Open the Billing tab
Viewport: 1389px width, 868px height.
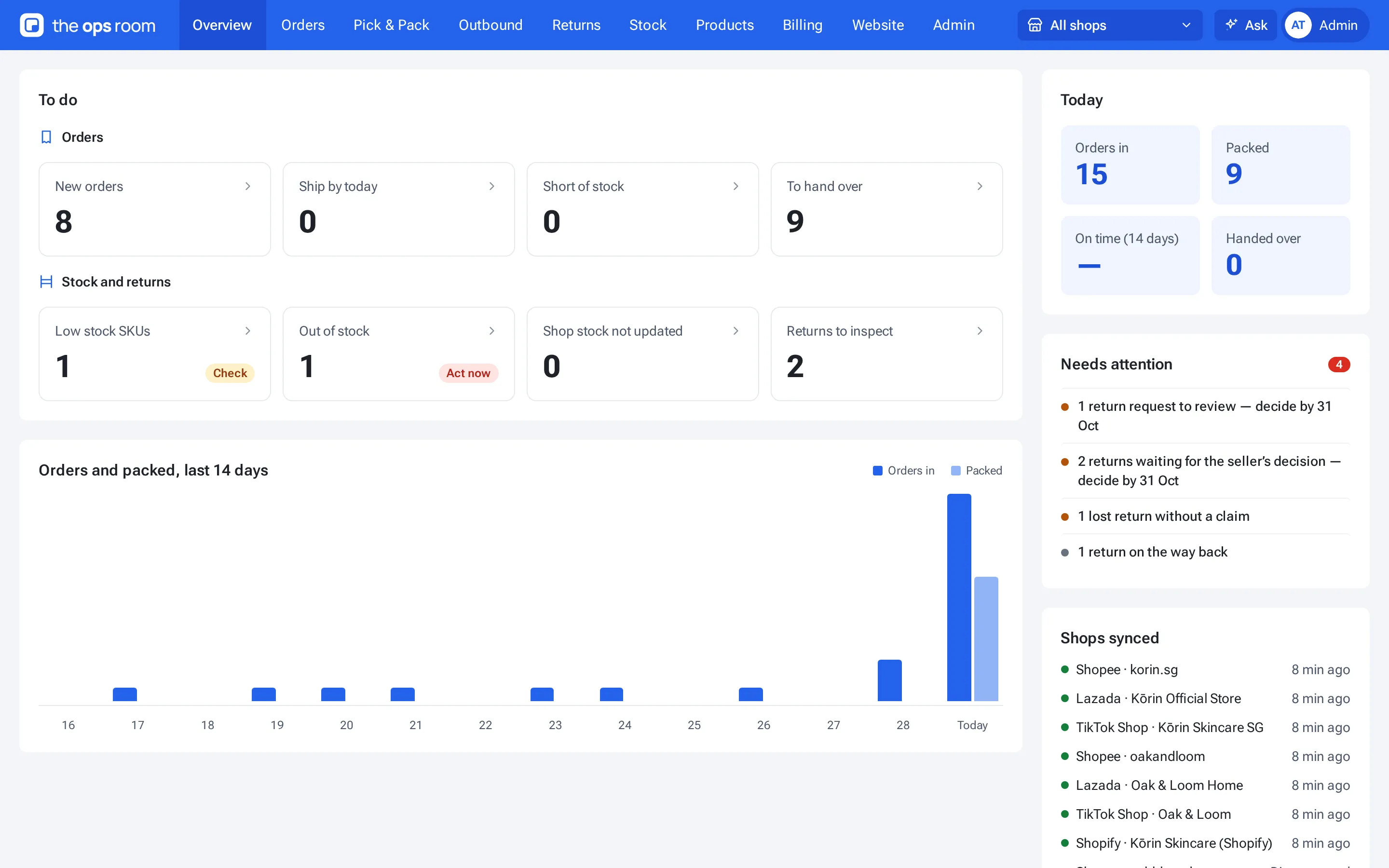coord(803,25)
